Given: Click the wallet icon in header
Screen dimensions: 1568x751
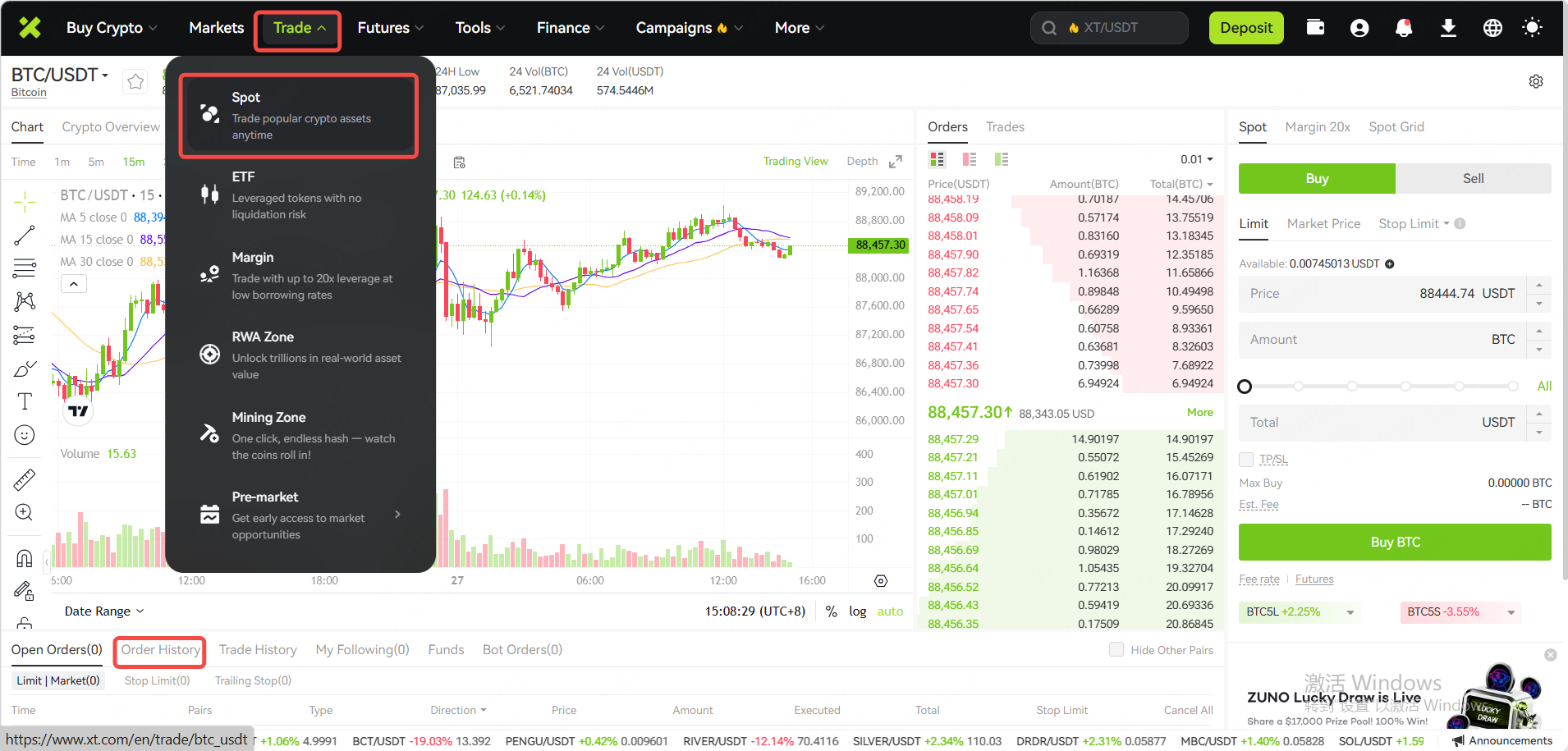Looking at the screenshot, I should pos(1315,27).
